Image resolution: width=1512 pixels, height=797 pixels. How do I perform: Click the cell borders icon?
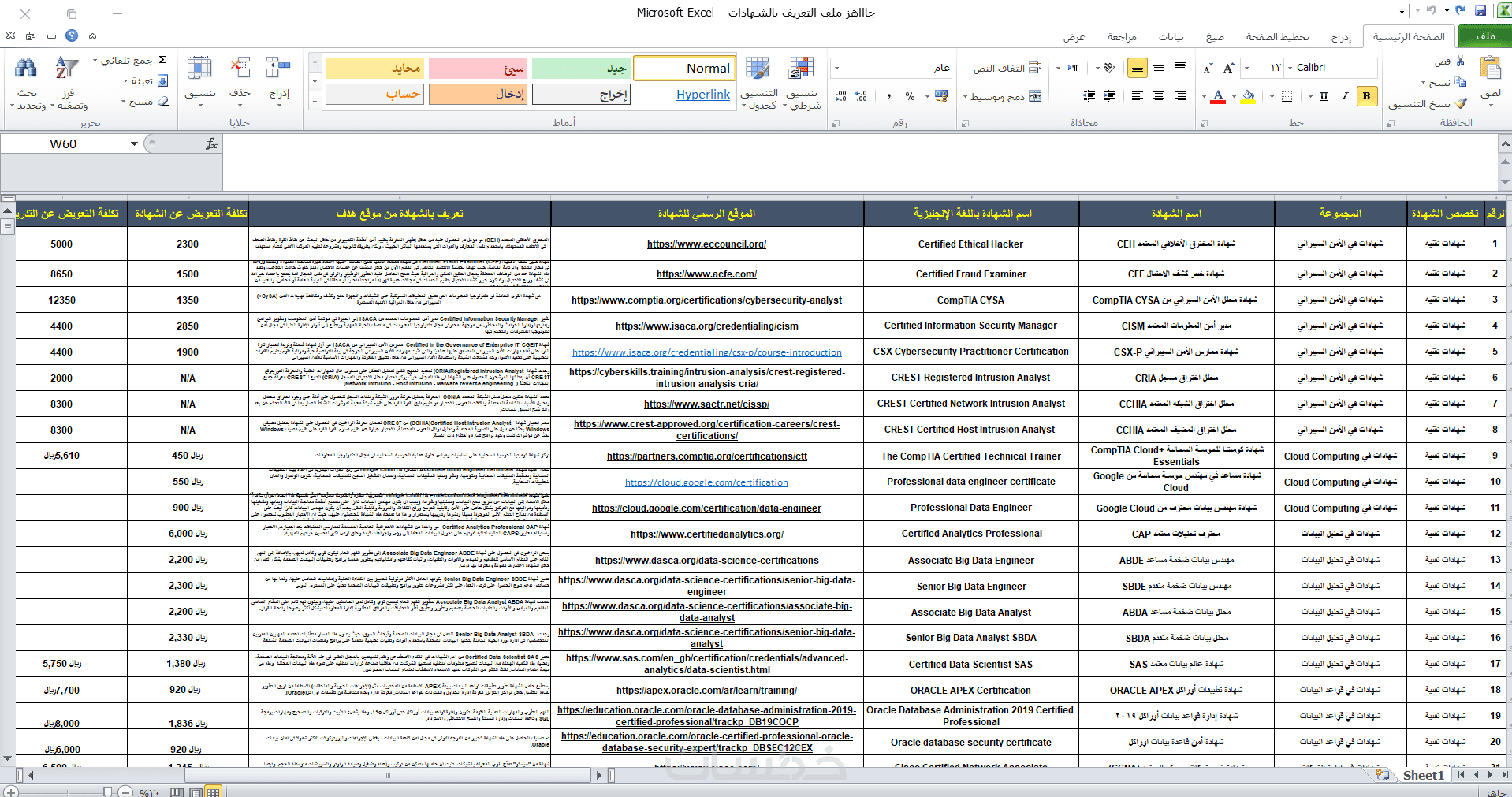1287,96
